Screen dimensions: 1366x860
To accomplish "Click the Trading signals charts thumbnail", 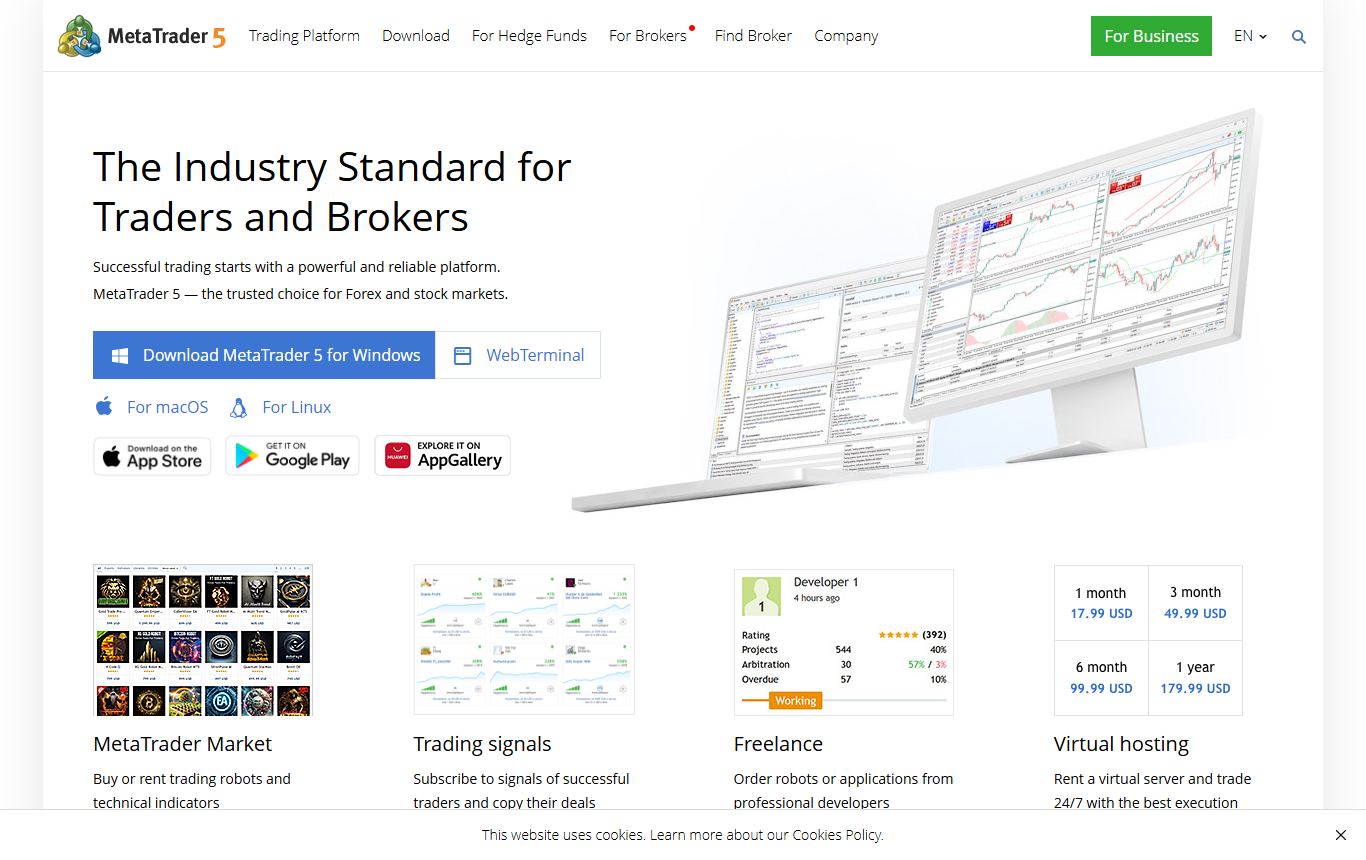I will point(524,640).
